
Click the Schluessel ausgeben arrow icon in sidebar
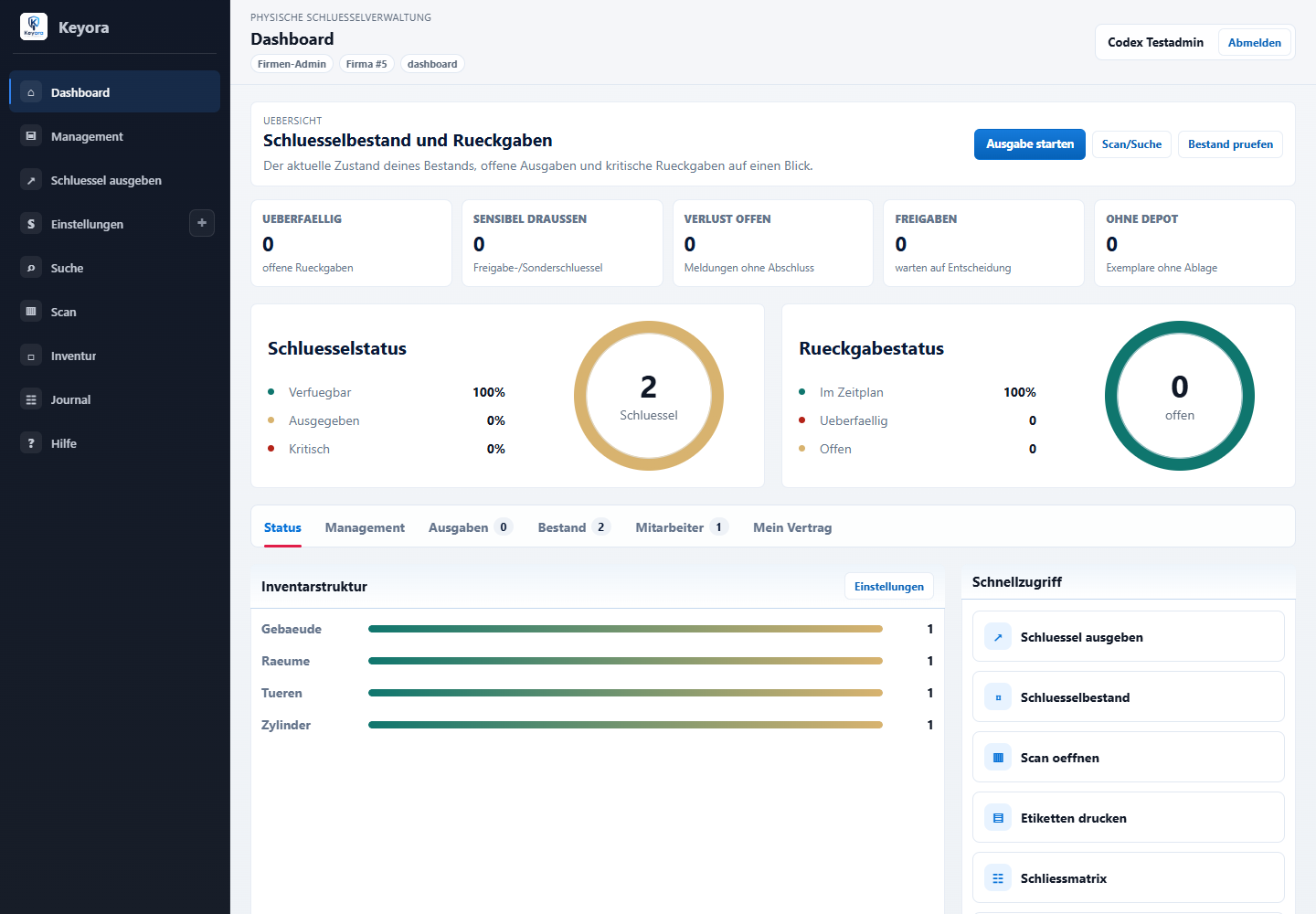(x=31, y=180)
